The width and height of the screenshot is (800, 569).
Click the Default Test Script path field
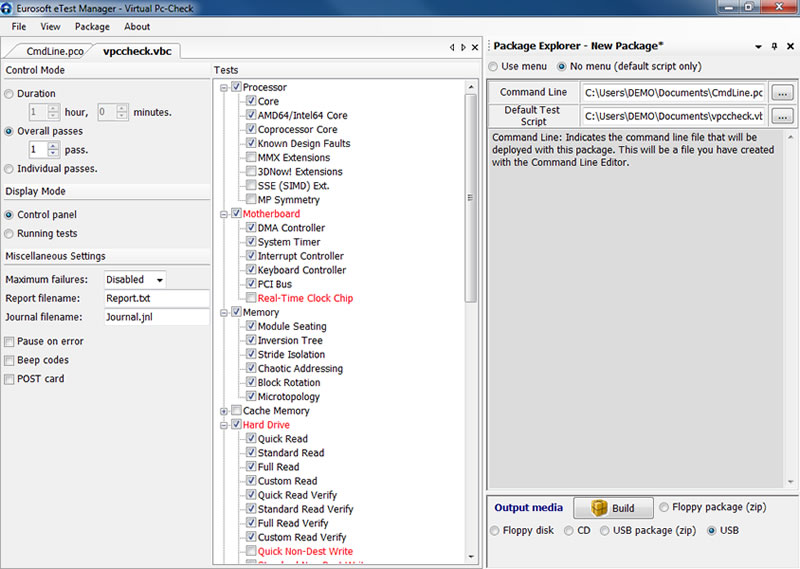(673, 116)
